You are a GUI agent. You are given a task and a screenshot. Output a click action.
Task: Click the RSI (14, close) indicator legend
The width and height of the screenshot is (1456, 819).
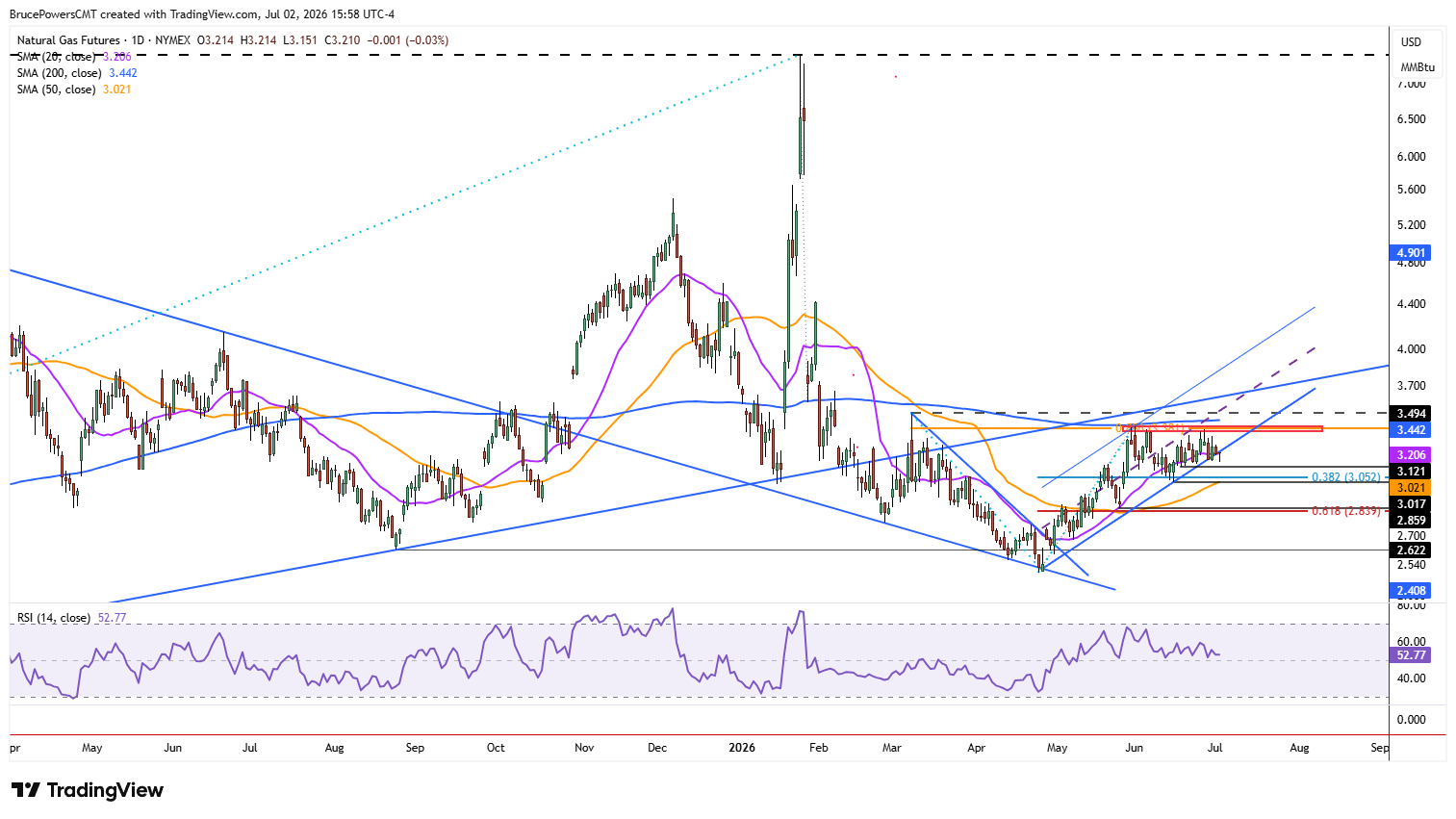click(x=71, y=618)
